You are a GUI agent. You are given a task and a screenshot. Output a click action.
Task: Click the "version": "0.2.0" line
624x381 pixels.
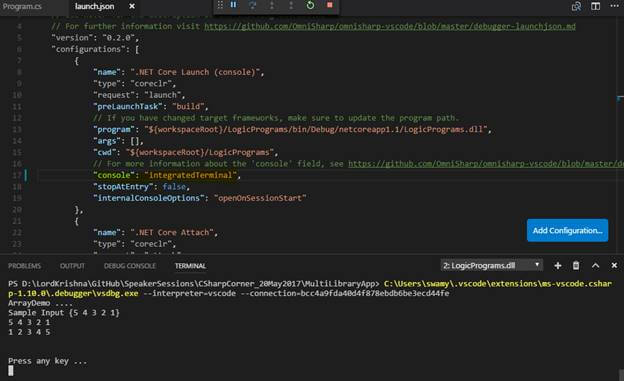coord(95,38)
